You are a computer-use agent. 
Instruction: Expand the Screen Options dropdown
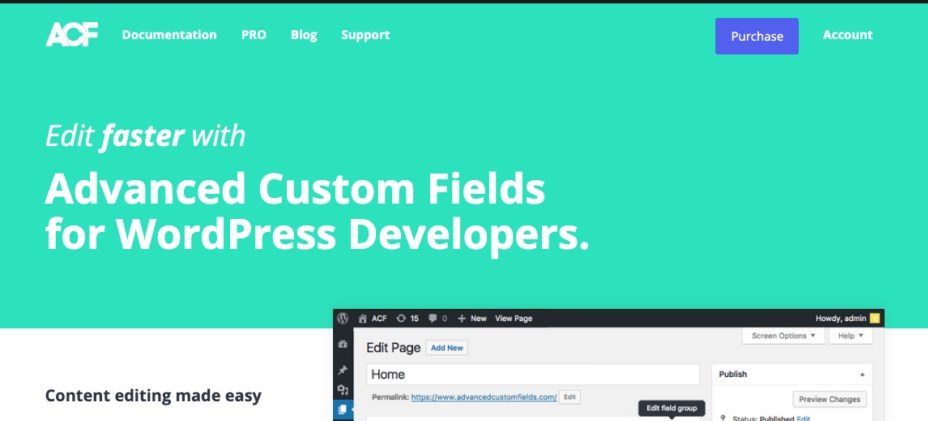784,336
